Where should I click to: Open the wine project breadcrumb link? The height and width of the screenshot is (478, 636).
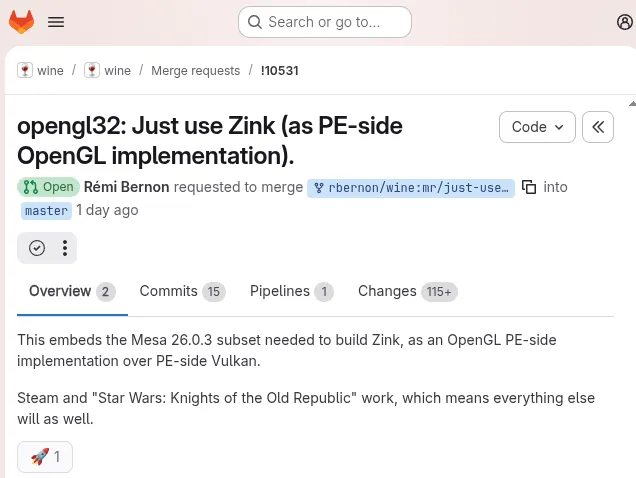point(117,70)
